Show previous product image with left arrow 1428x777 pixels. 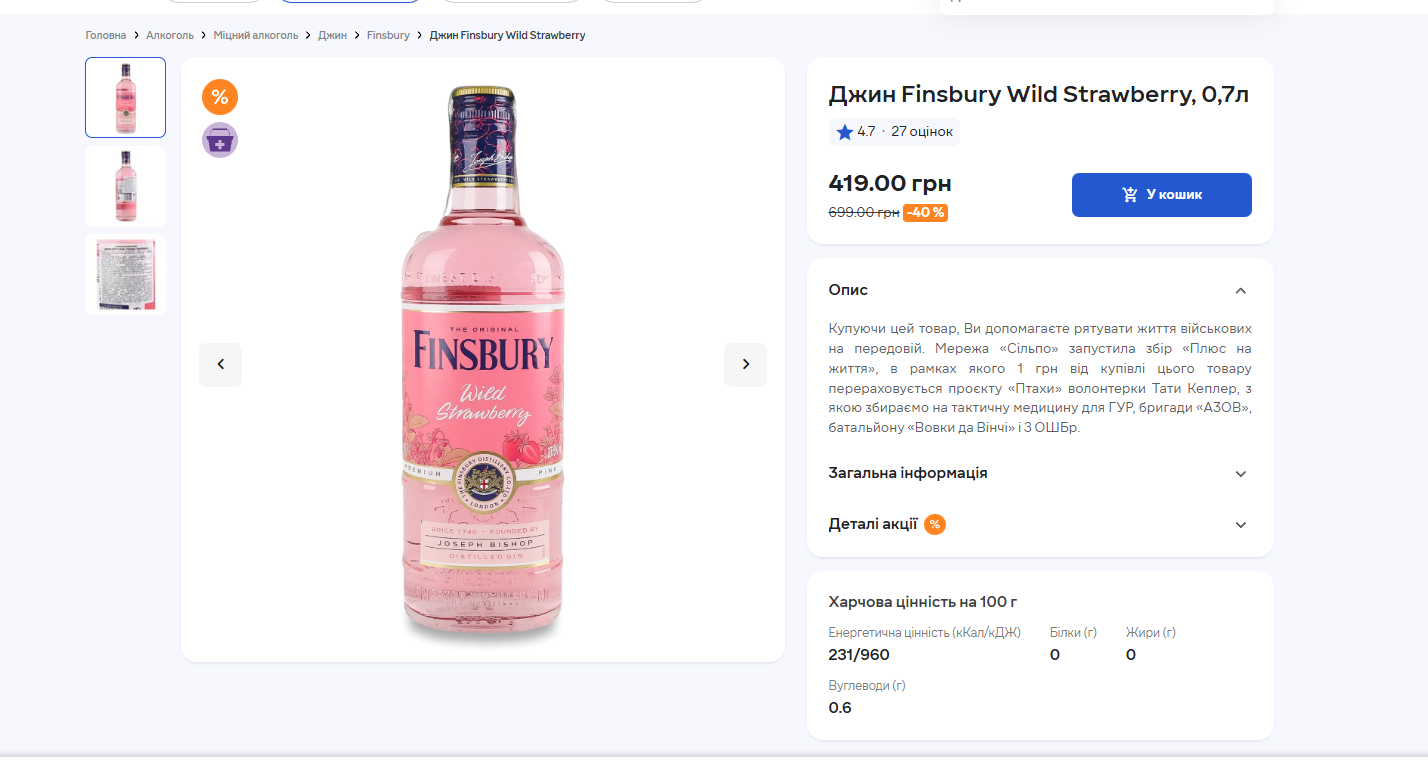click(220, 365)
